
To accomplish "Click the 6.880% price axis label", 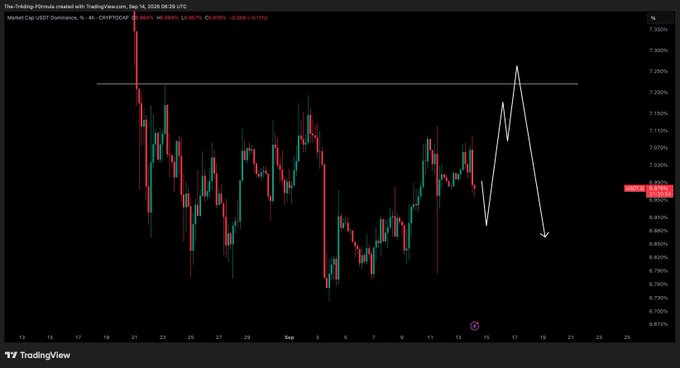I will 658,231.
